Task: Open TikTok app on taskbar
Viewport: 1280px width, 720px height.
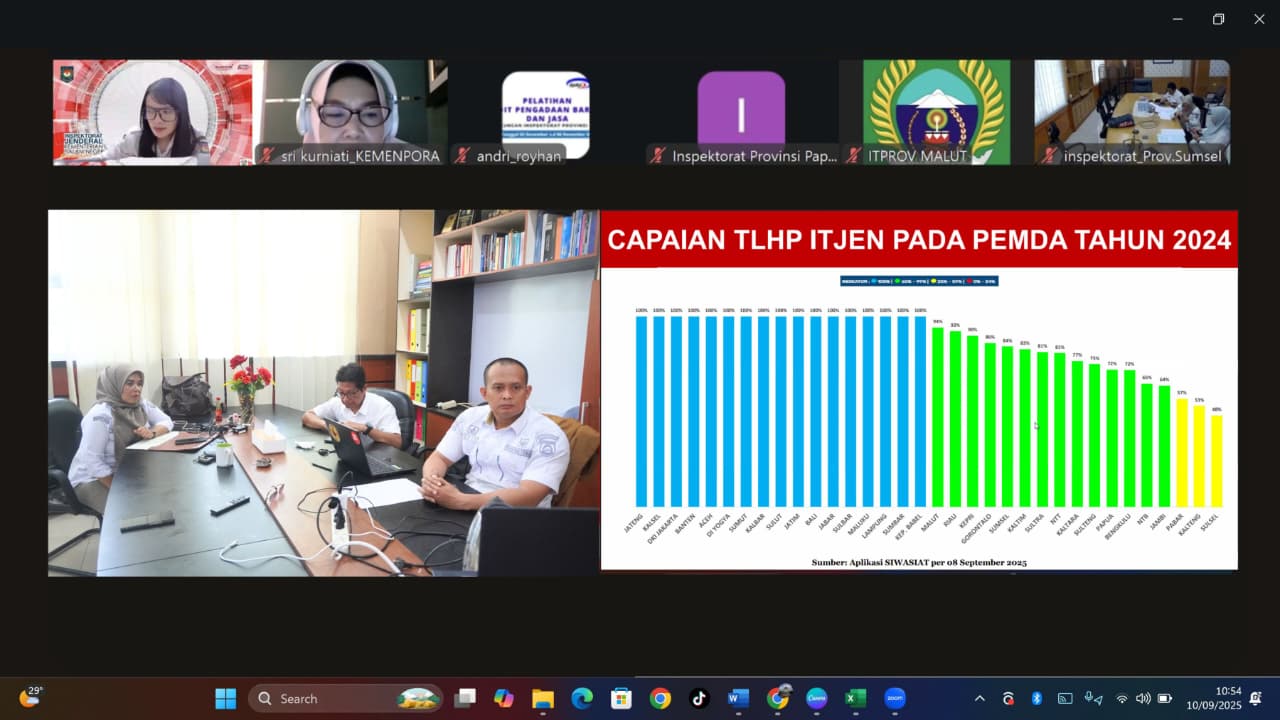Action: [x=698, y=698]
